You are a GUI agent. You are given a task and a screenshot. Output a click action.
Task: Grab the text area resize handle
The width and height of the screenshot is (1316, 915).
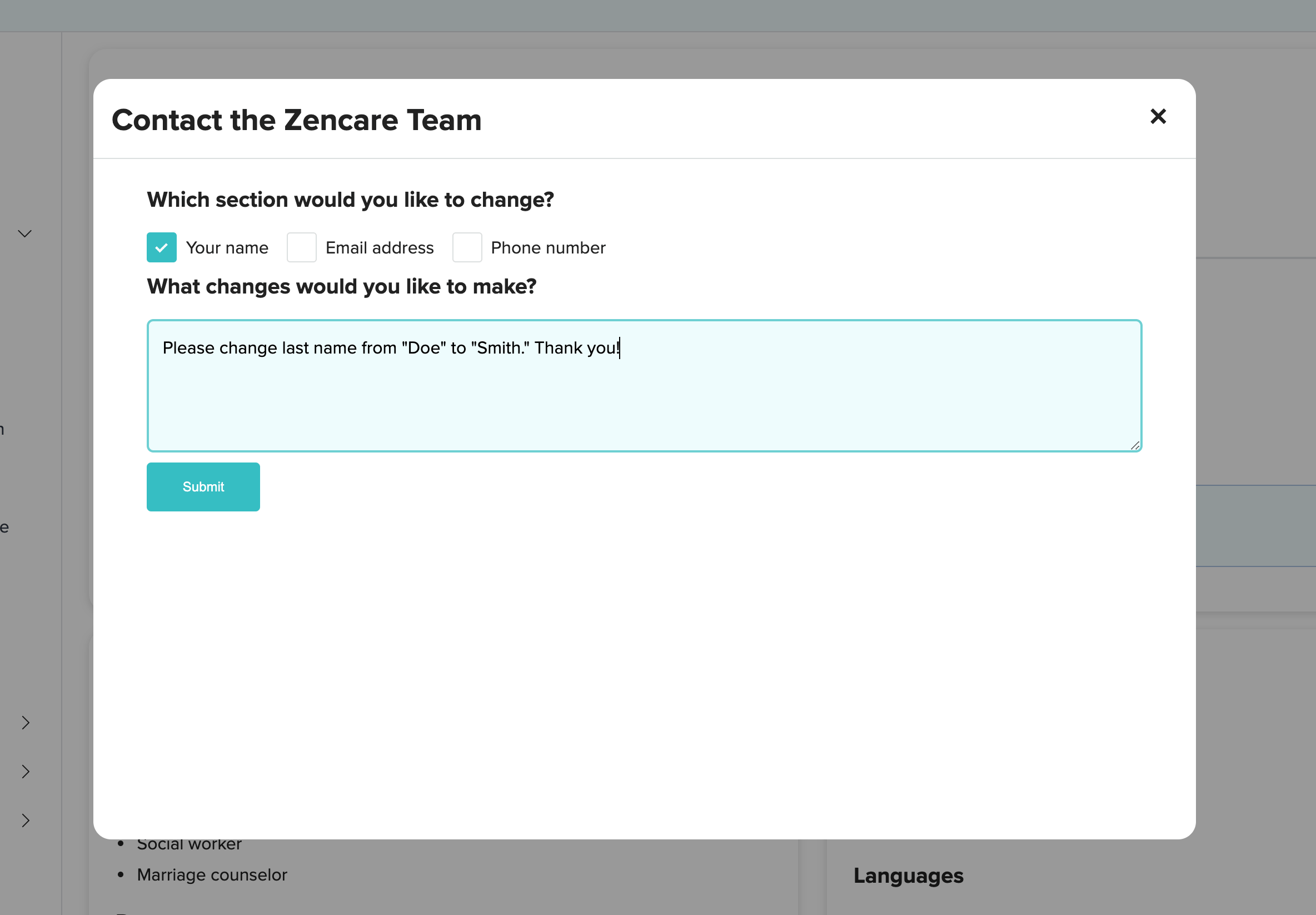[1134, 445]
